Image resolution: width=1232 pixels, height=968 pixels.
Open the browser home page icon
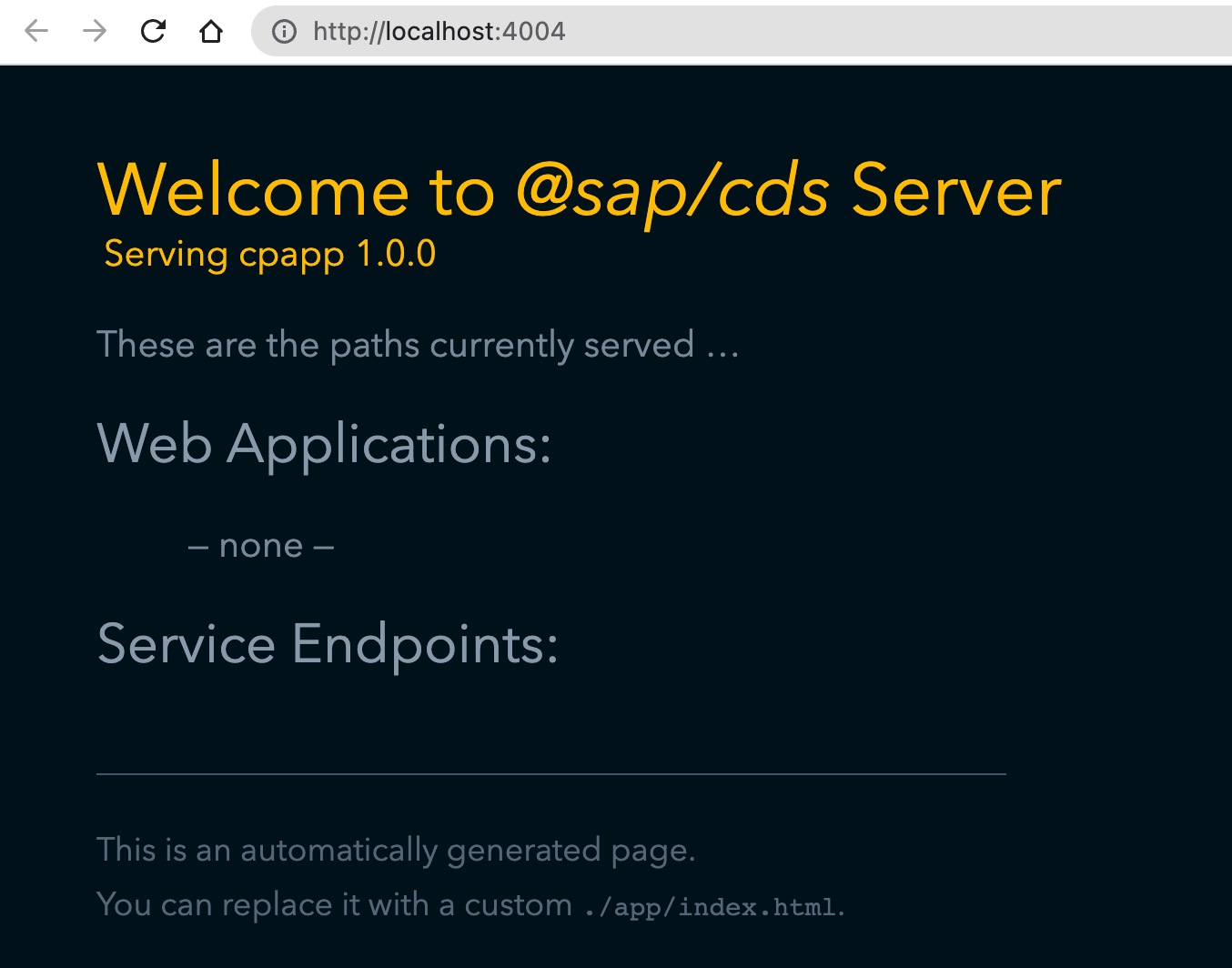click(211, 31)
